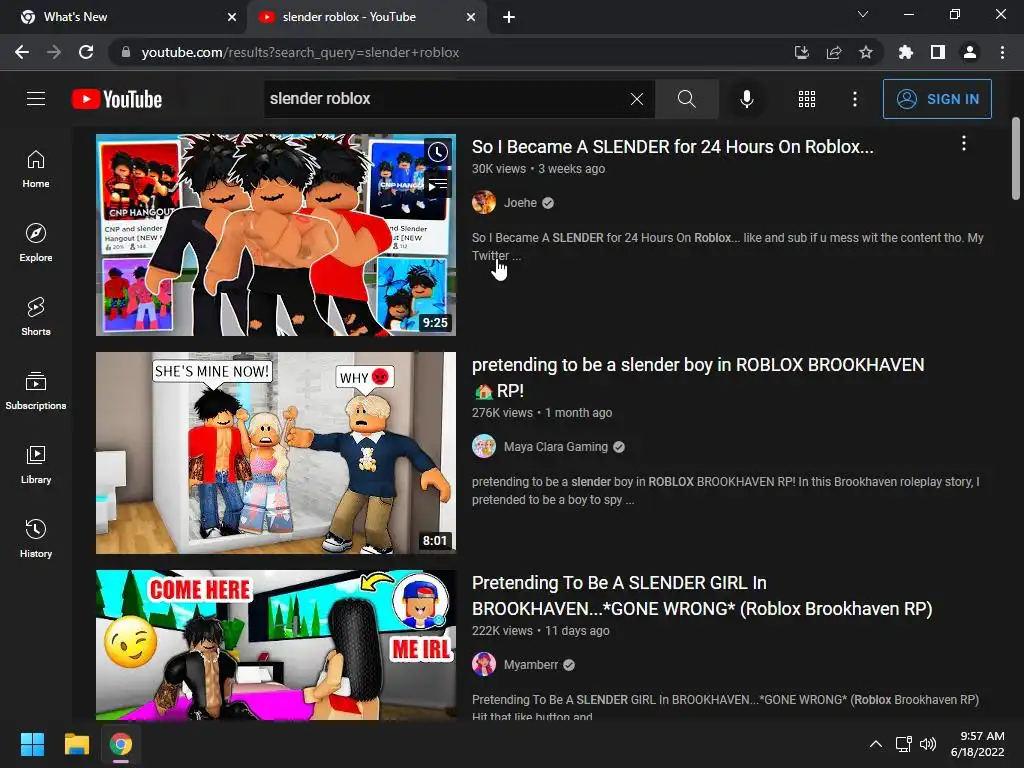Click Myamberr channel name
Screen dimensions: 1024x768
coord(531,665)
